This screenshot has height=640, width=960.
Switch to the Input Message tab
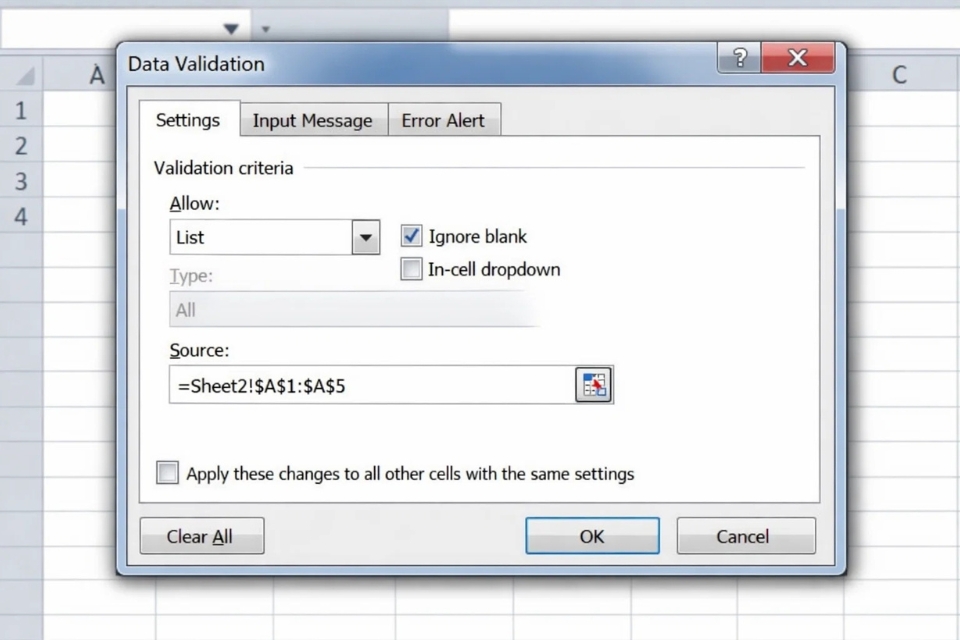pos(312,120)
